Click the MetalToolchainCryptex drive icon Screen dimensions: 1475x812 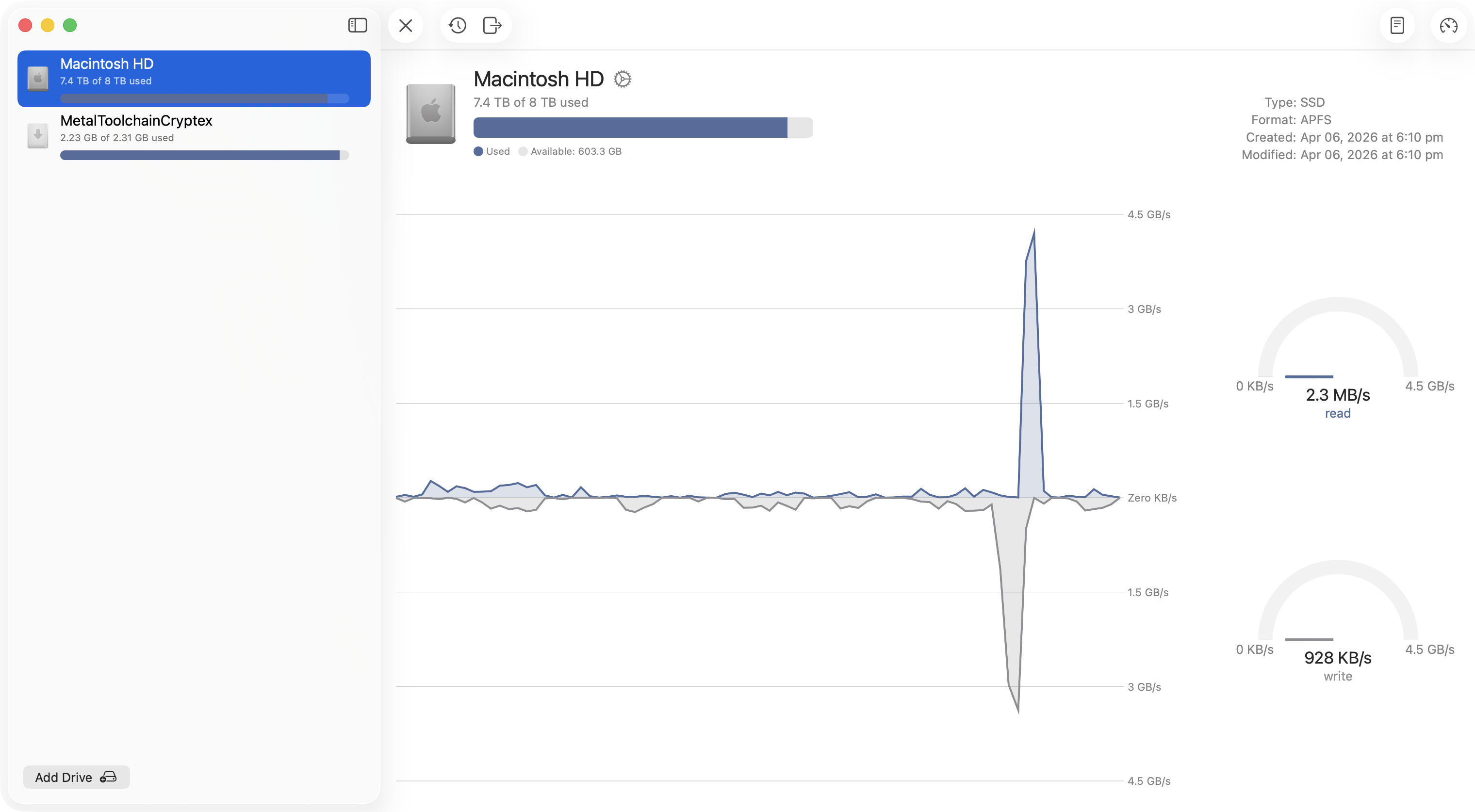coord(38,135)
